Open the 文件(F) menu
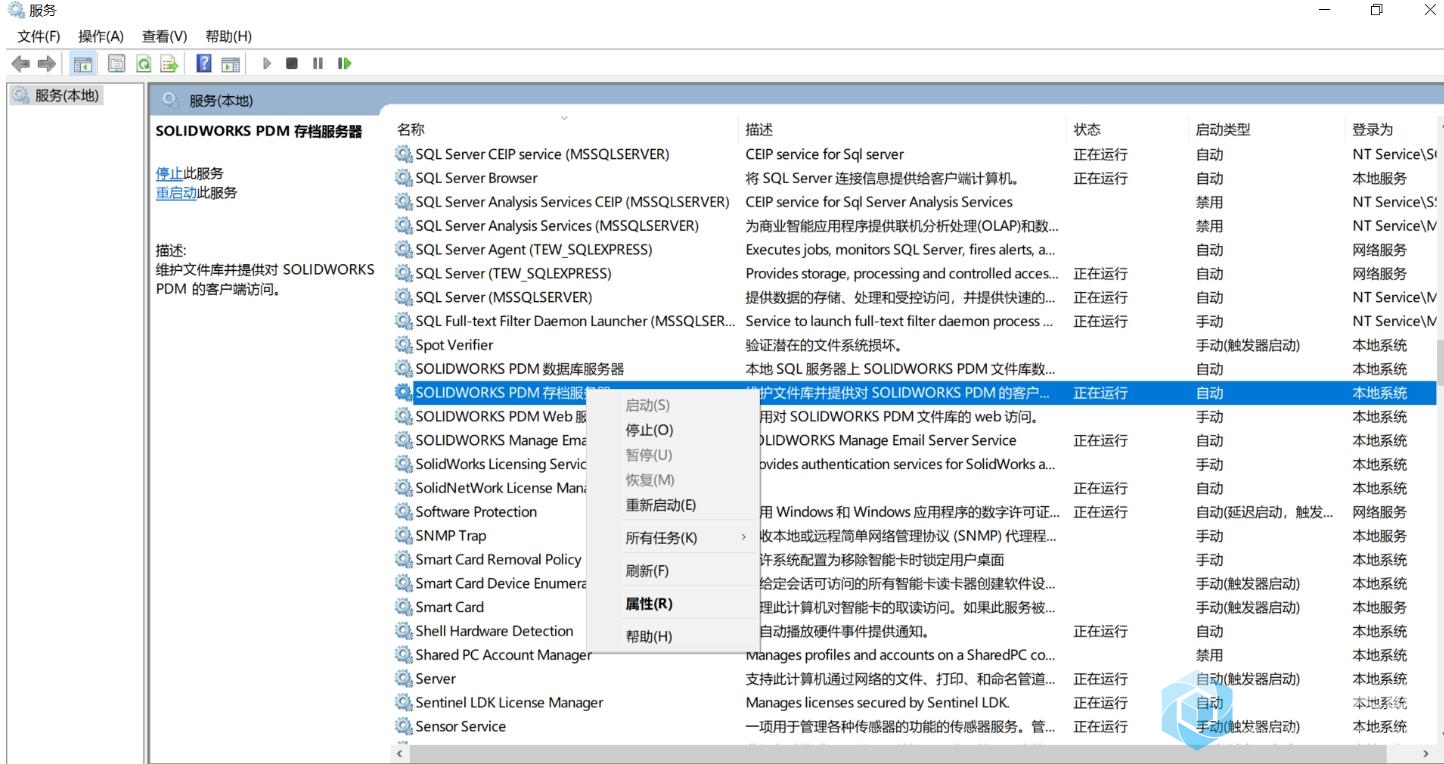Viewport: 1444px width, 764px height. point(39,36)
